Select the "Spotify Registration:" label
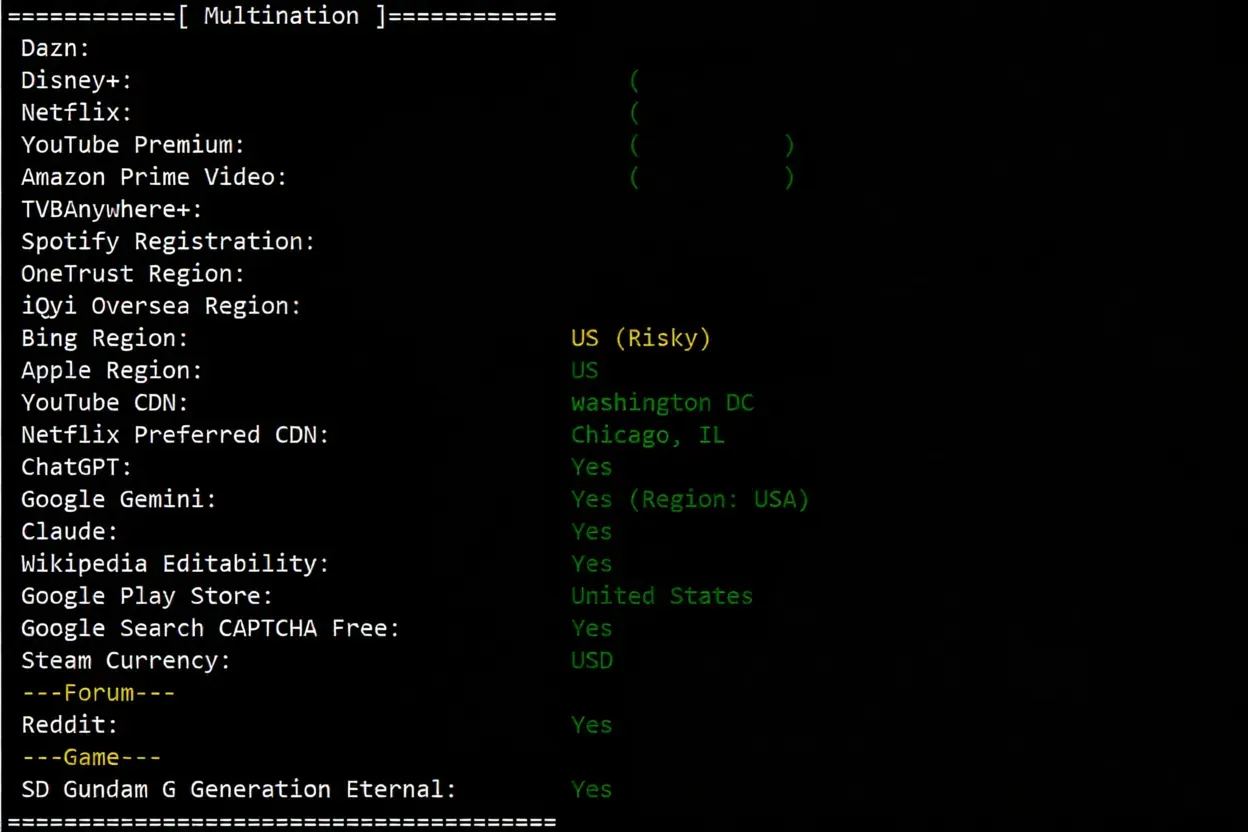This screenshot has width=1248, height=832. point(168,242)
